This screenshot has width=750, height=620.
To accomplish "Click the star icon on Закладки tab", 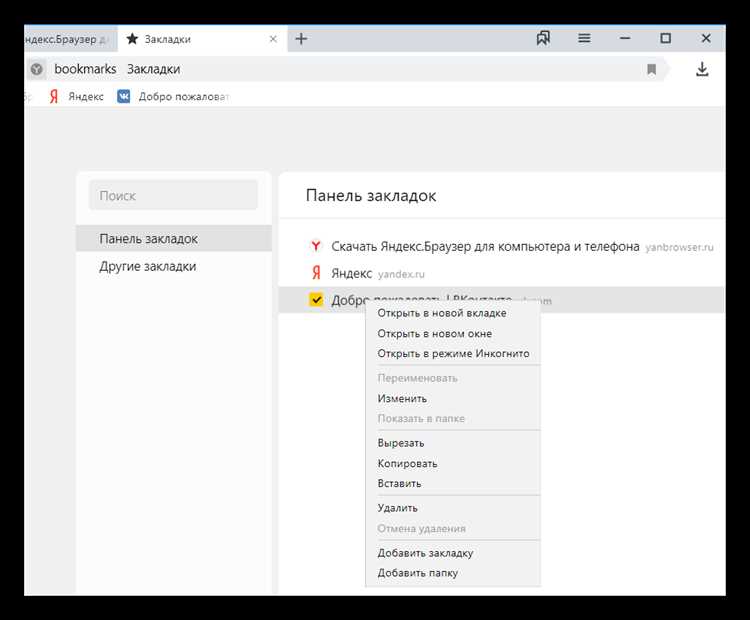I will click(x=132, y=39).
